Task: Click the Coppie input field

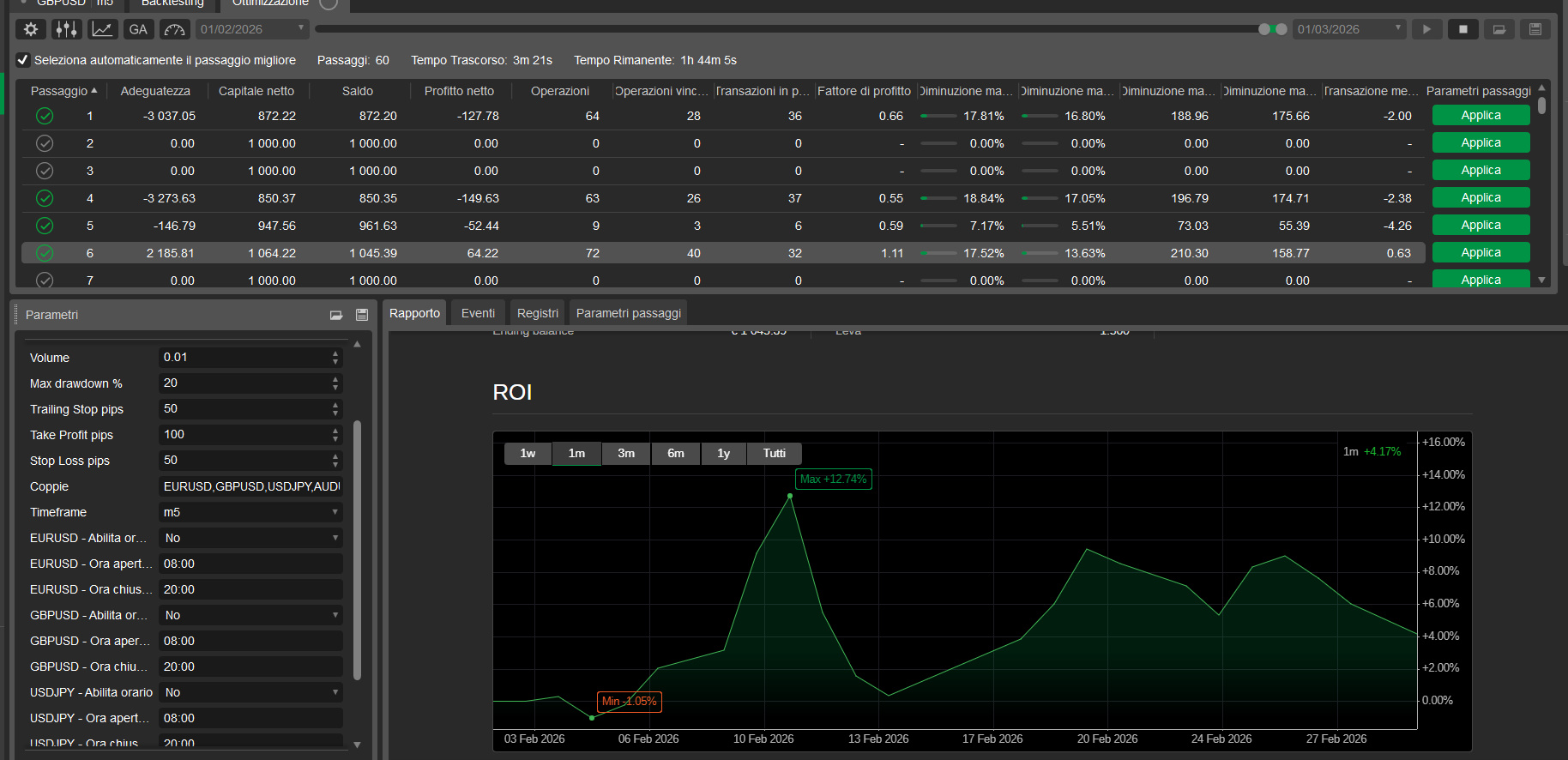Action: (x=250, y=486)
